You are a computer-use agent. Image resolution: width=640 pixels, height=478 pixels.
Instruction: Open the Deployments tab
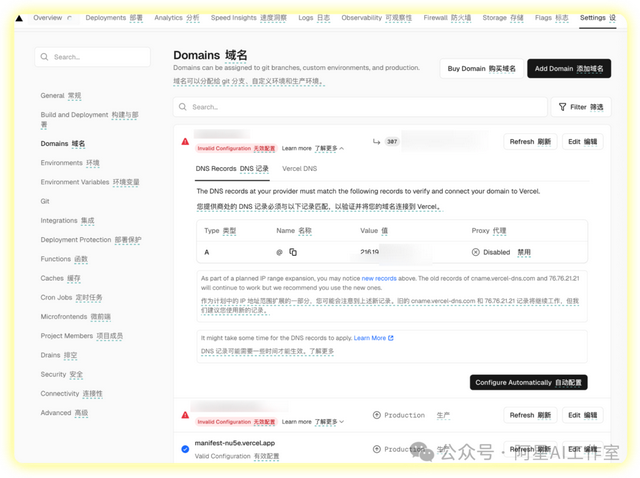pos(114,18)
